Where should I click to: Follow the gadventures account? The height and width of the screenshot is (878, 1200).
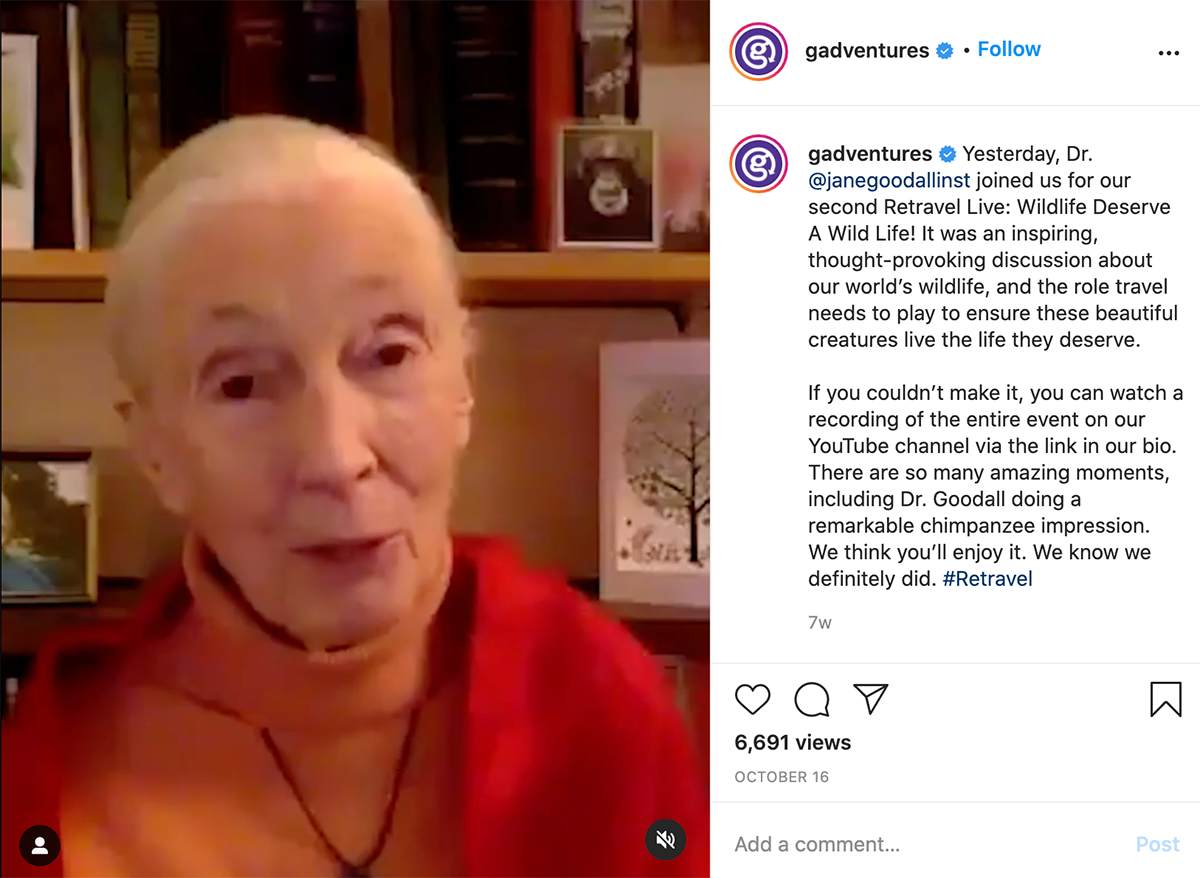pyautogui.click(x=1009, y=49)
